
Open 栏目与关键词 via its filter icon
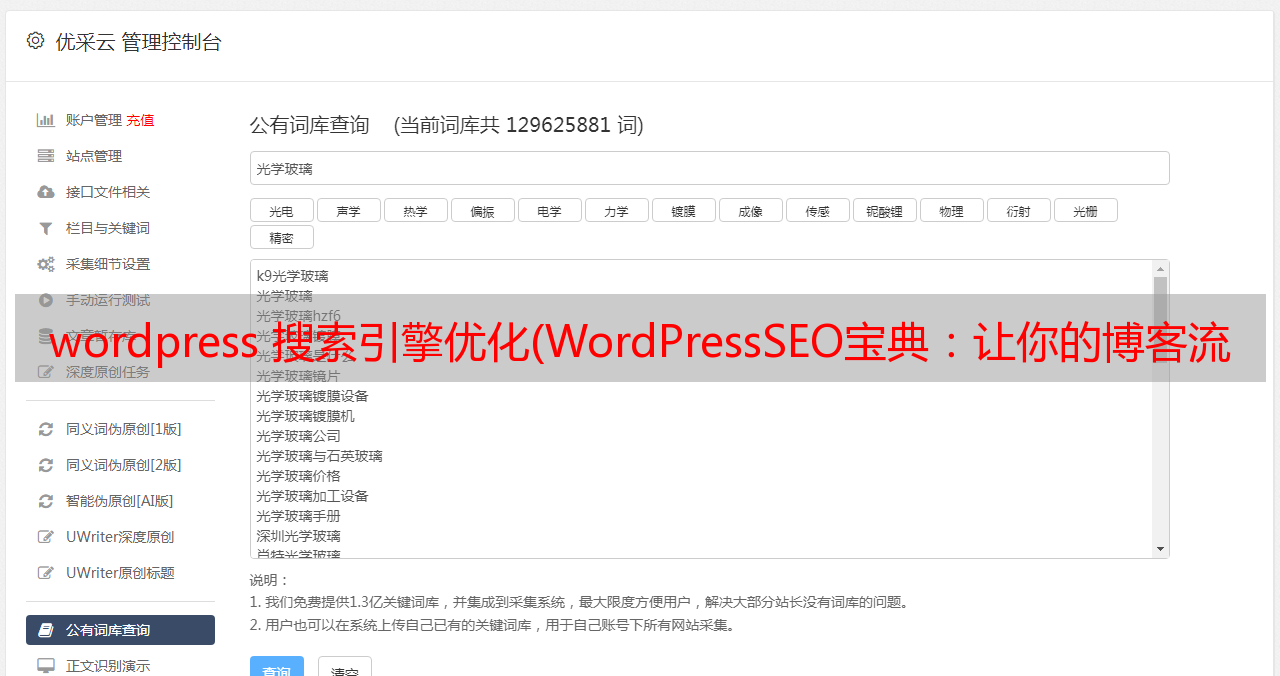pyautogui.click(x=46, y=228)
